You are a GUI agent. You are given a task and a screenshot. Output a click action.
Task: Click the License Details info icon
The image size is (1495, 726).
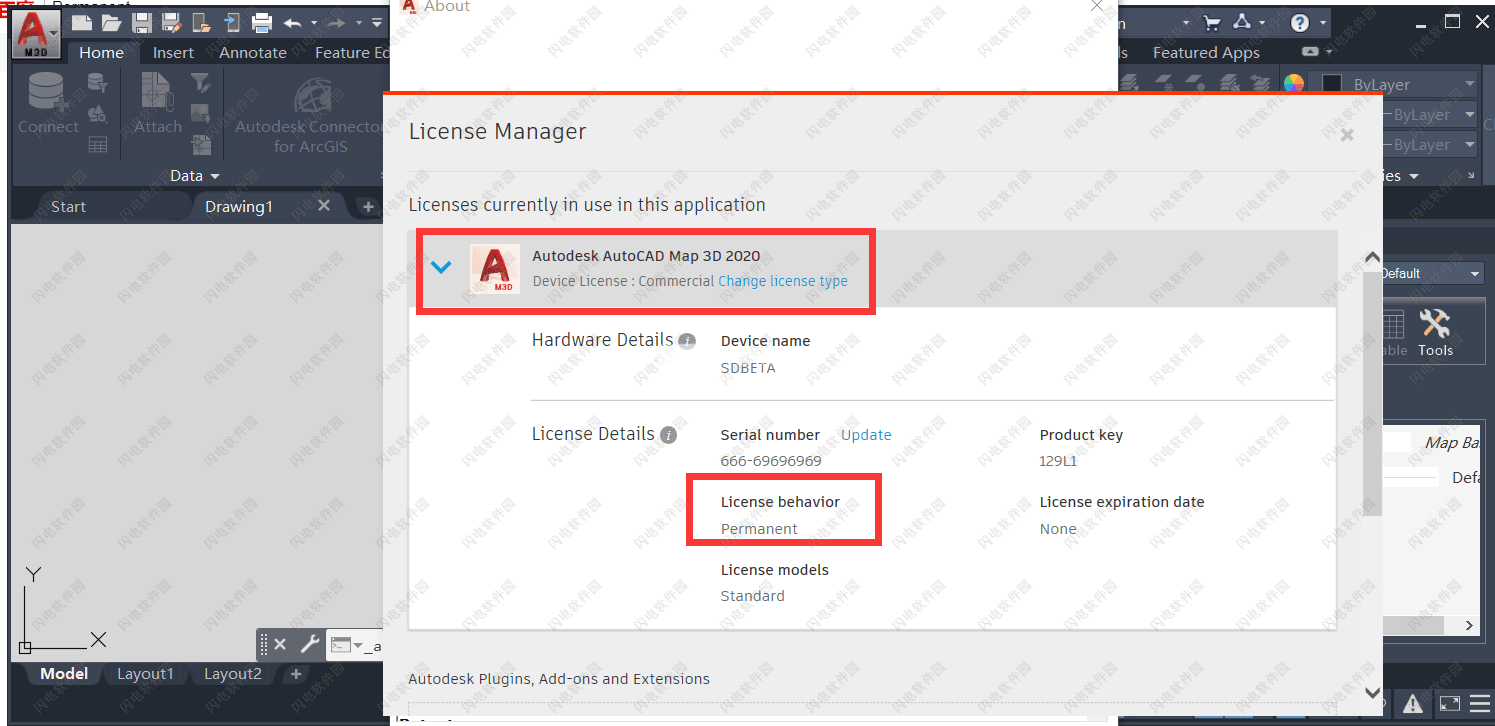tap(668, 435)
